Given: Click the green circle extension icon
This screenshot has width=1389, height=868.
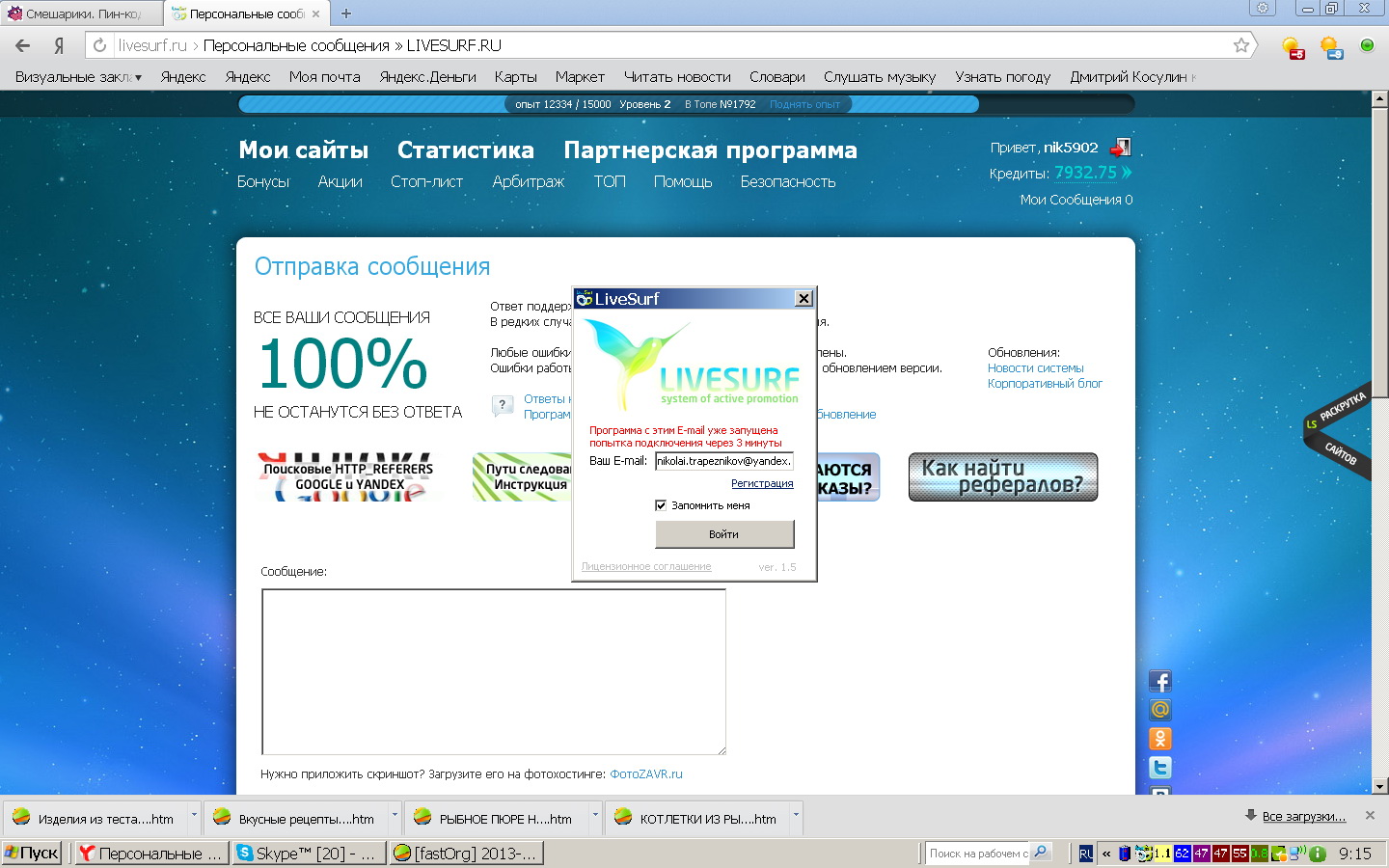Looking at the screenshot, I should (x=1367, y=45).
